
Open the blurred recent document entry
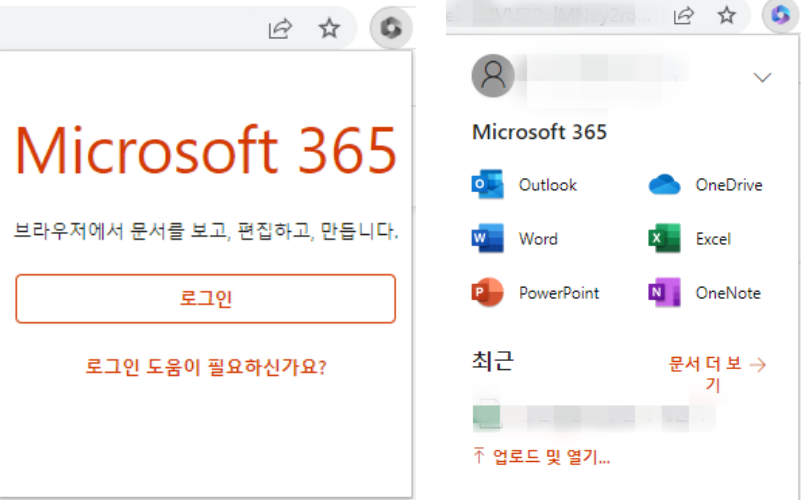[593, 416]
